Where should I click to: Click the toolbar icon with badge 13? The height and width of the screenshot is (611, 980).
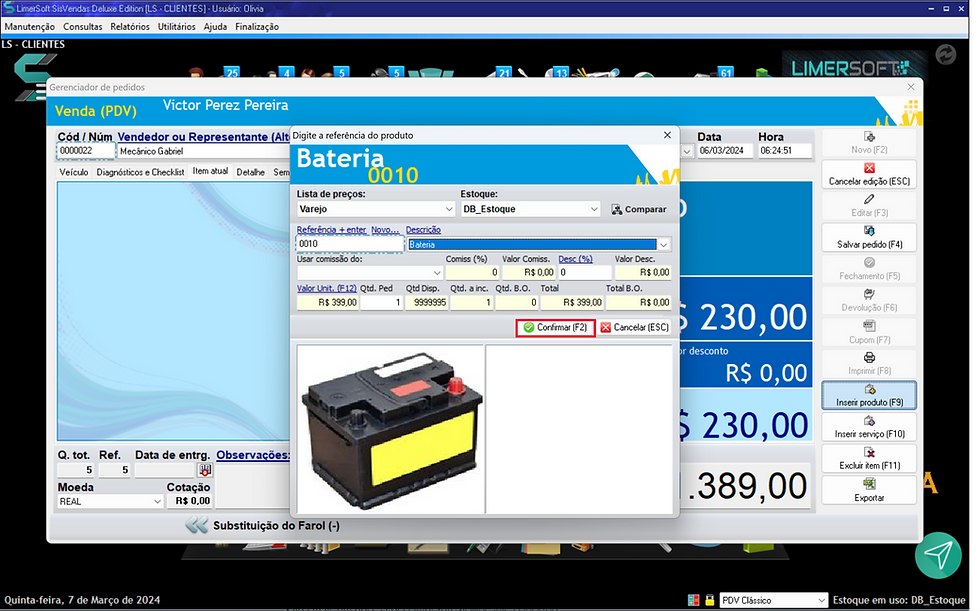[x=557, y=72]
